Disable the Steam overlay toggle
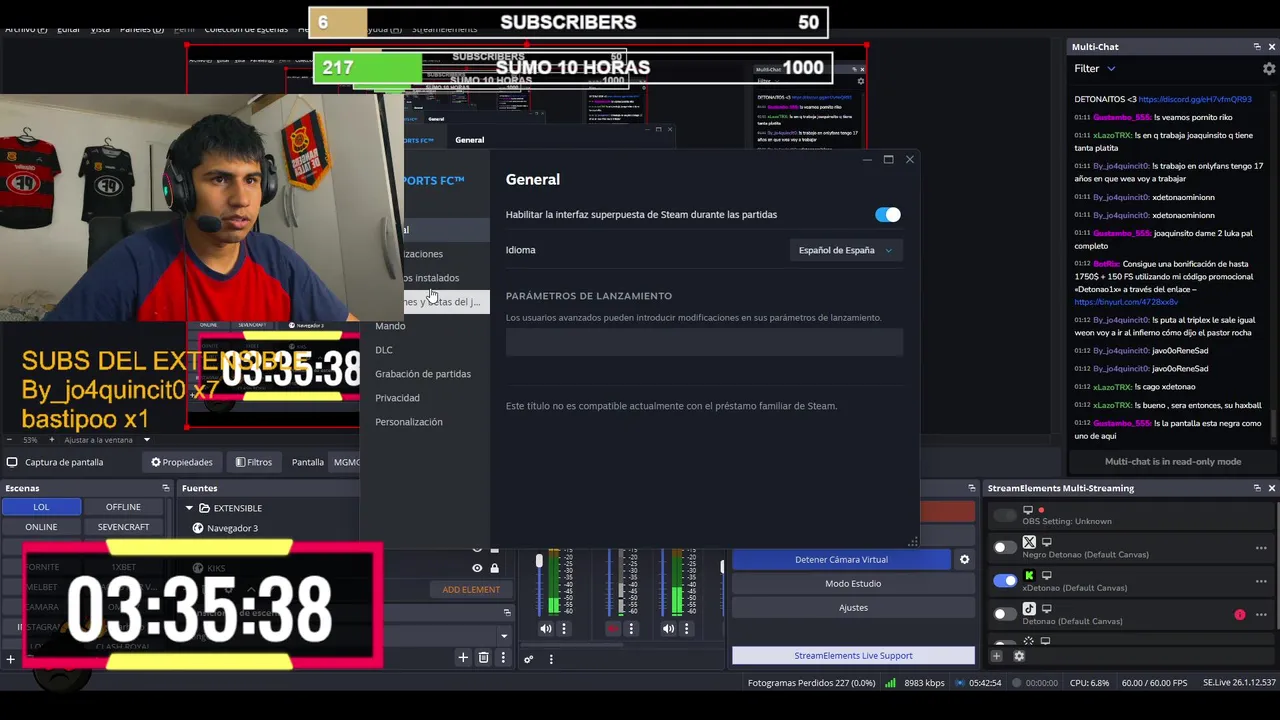Image resolution: width=1280 pixels, height=720 pixels. tap(887, 215)
